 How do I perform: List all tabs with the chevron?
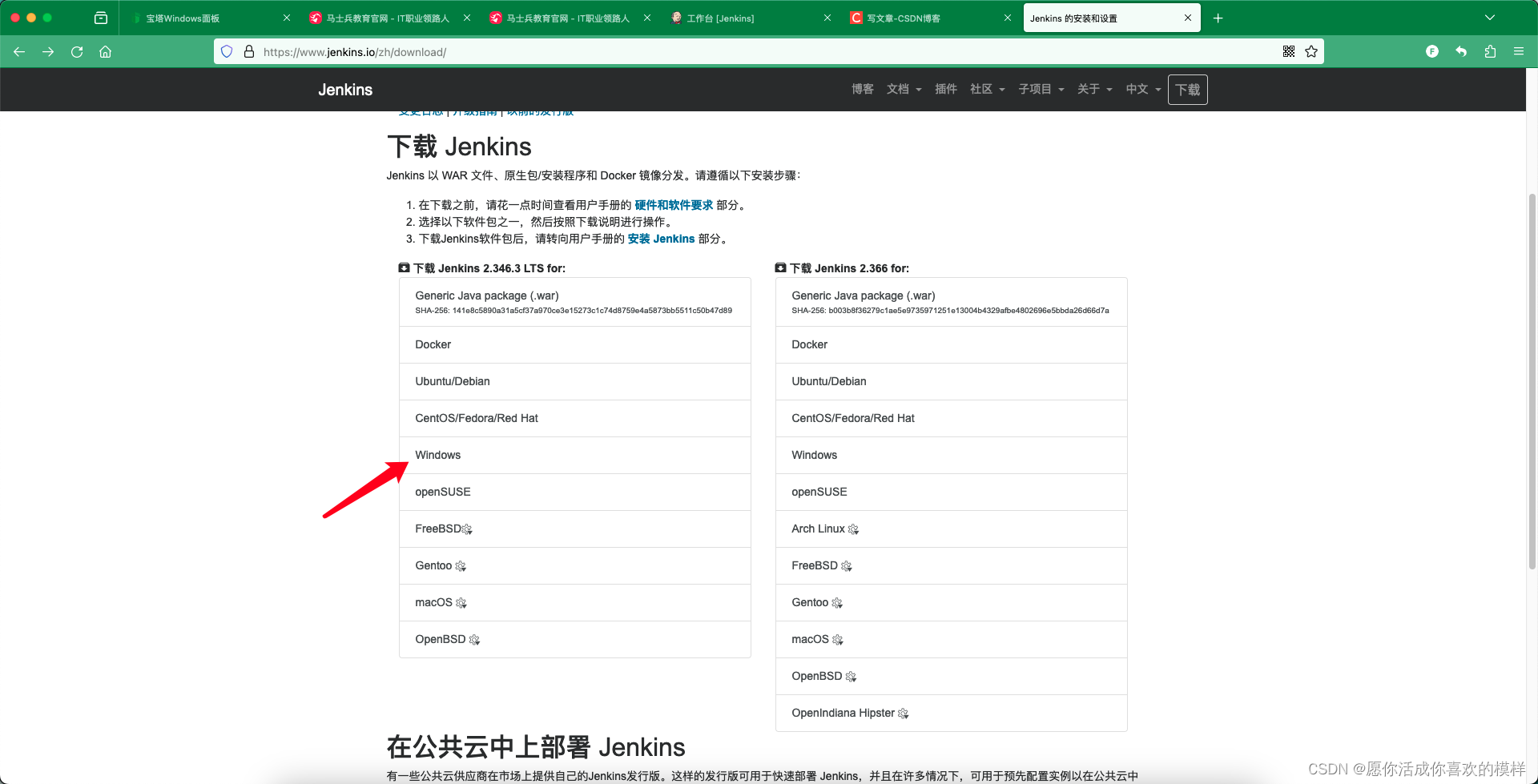(x=1490, y=18)
